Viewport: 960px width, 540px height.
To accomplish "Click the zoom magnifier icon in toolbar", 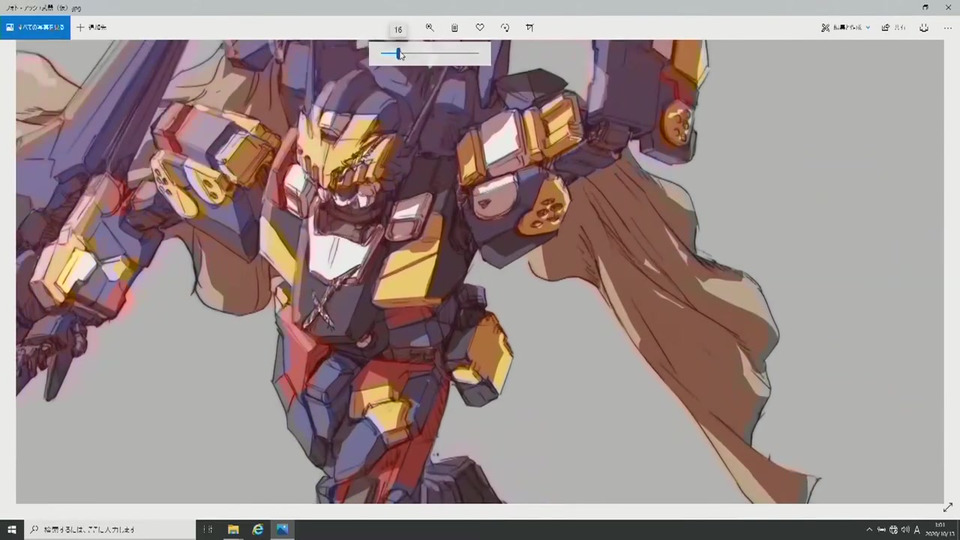I will pos(430,28).
